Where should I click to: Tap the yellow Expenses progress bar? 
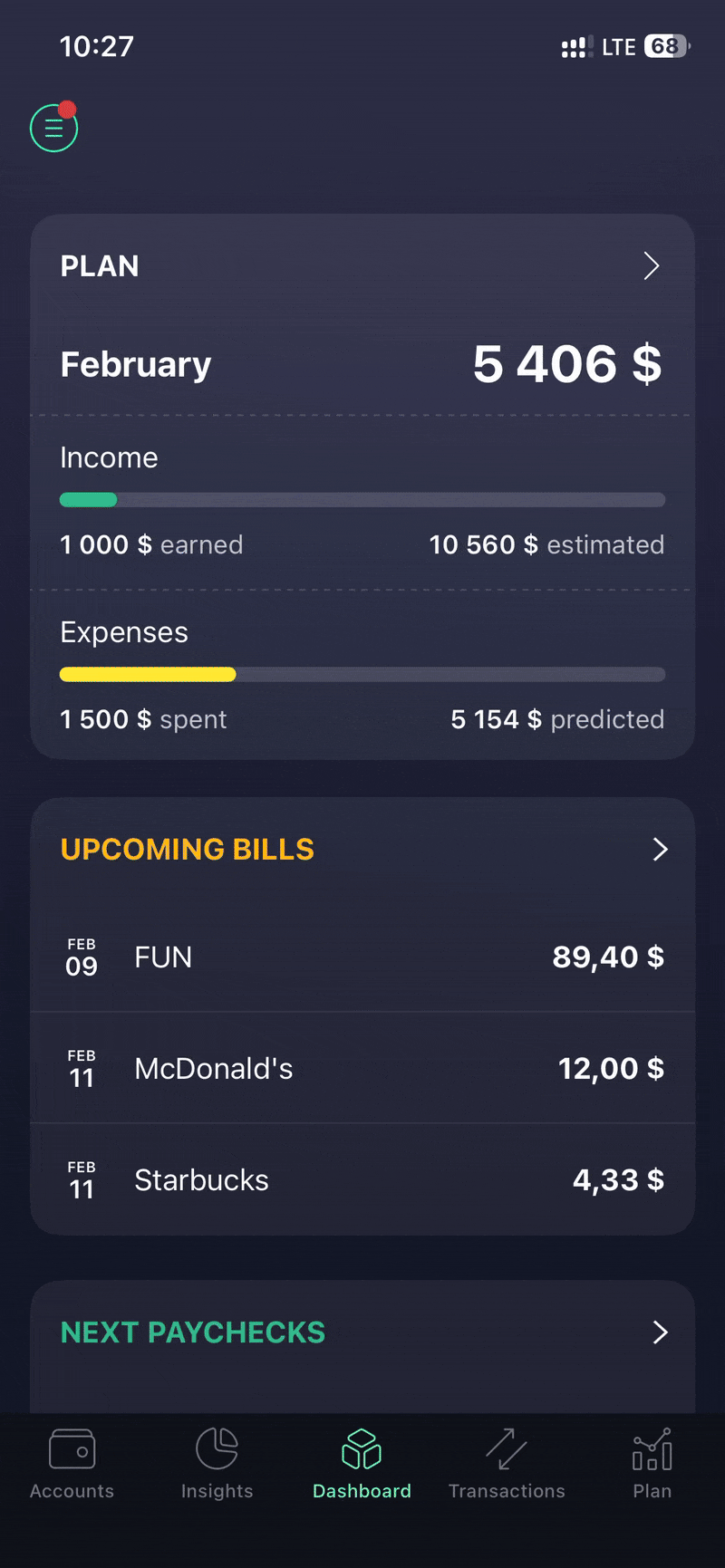coord(148,674)
